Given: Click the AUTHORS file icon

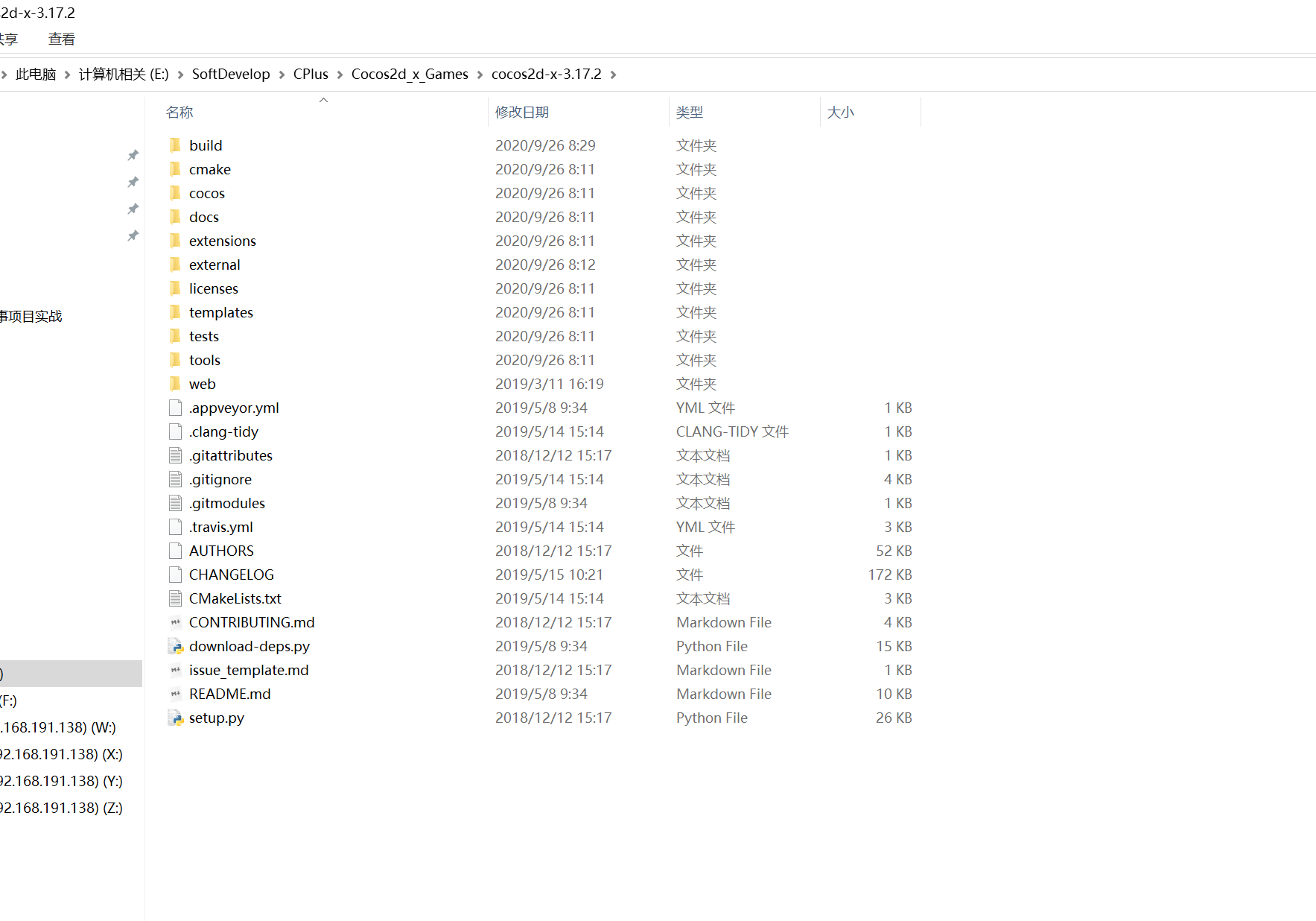Looking at the screenshot, I should coord(175,550).
